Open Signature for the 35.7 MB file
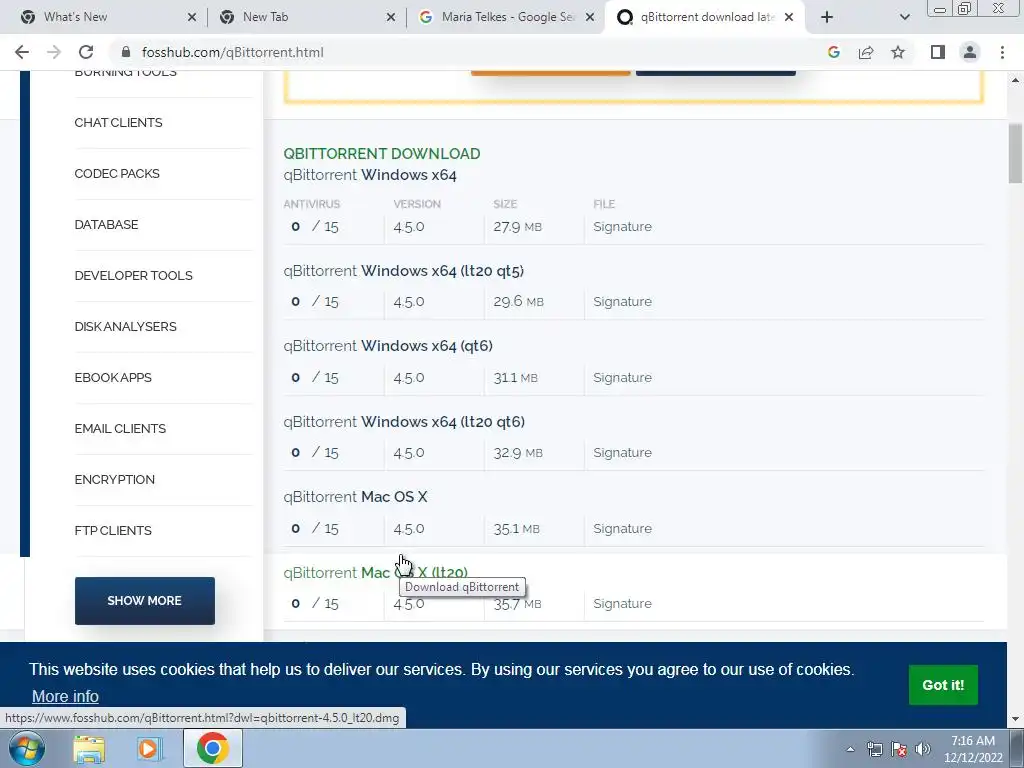Viewport: 1024px width, 768px height. (622, 603)
